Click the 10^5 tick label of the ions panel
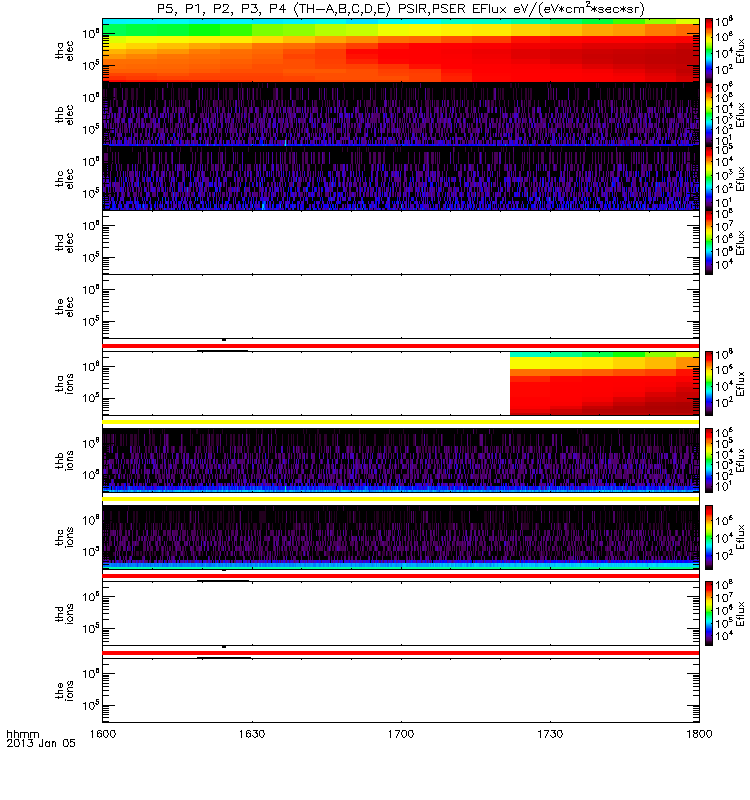Screen dimensions: 750x800 click(x=90, y=706)
